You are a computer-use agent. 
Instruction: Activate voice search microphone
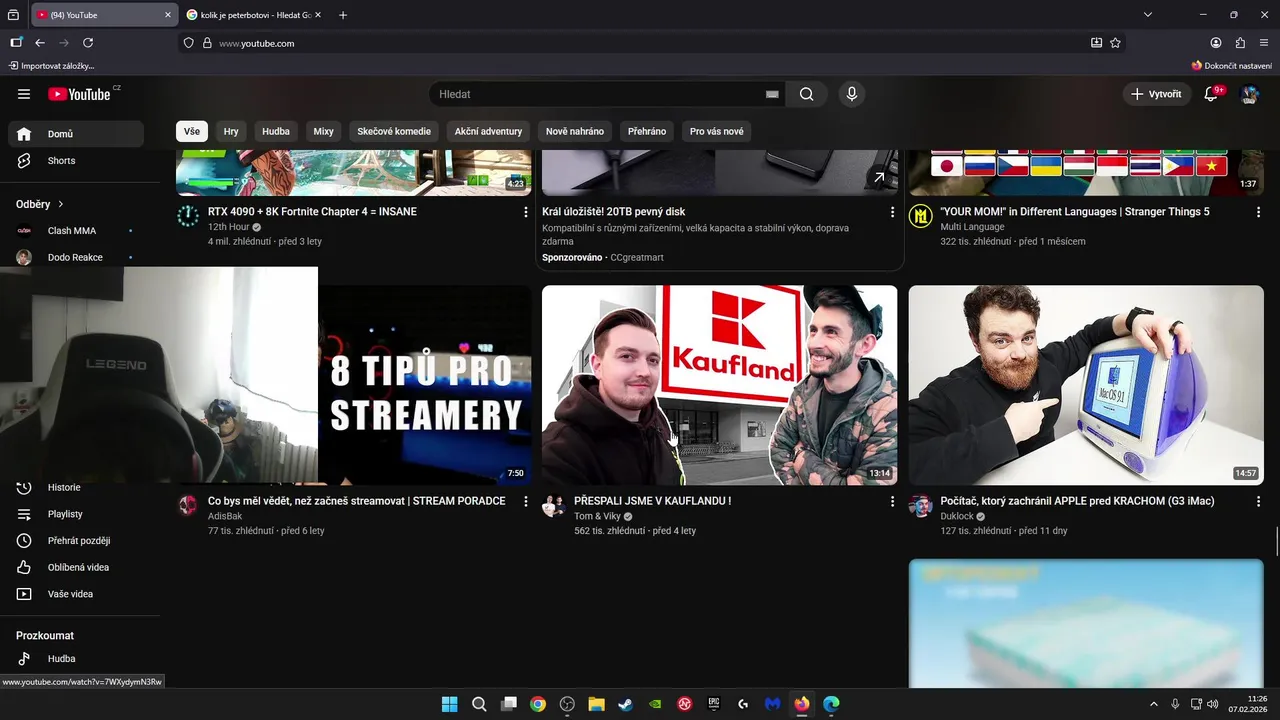coord(852,94)
